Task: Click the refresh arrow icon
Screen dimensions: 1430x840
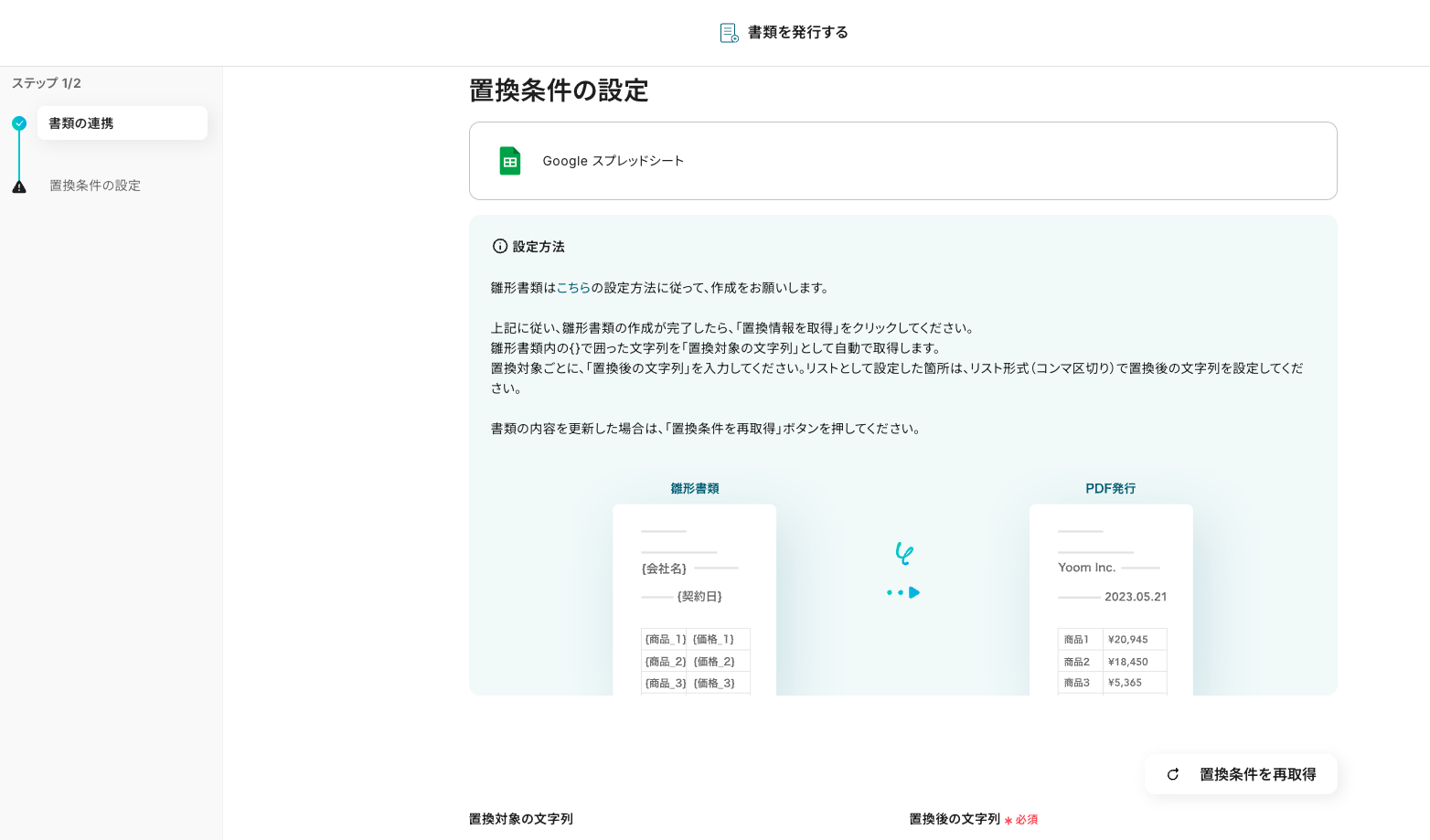Action: pos(1173,774)
